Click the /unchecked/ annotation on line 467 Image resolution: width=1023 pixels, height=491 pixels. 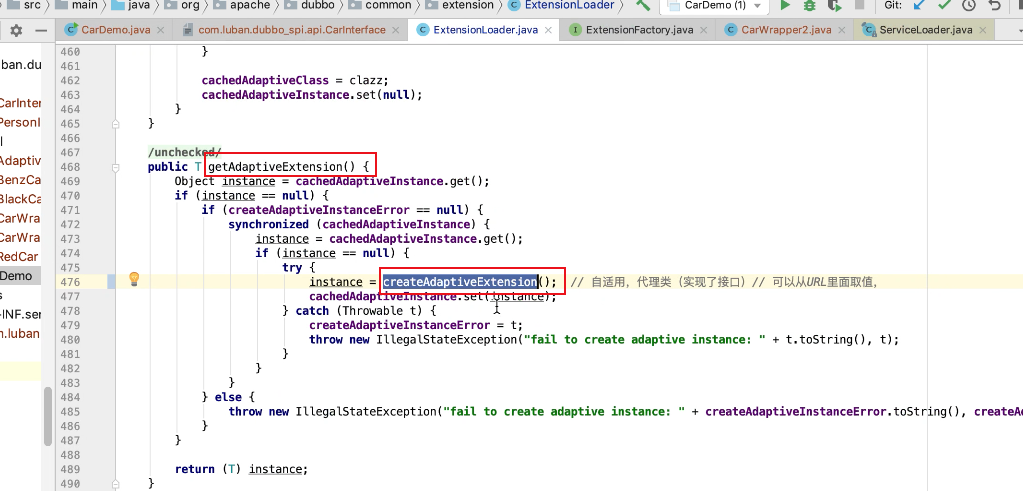(x=185, y=152)
